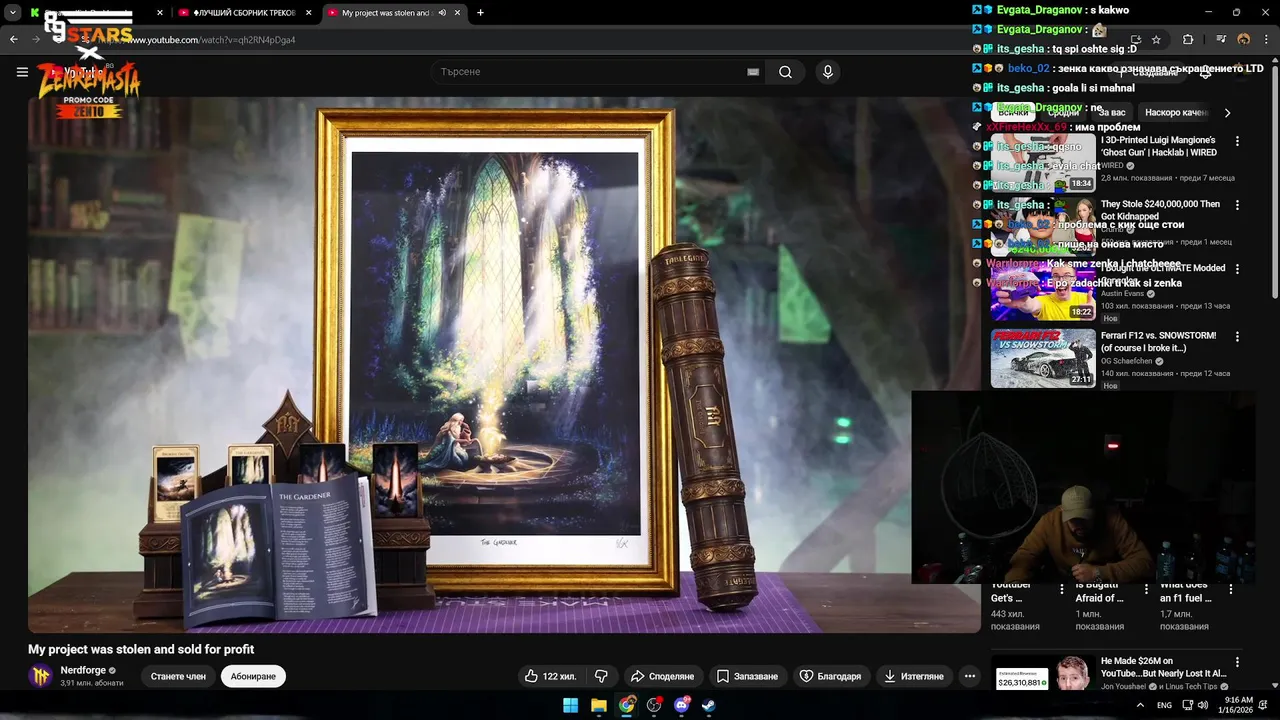Like the video with 122 хил. thumbs up

coord(550,676)
